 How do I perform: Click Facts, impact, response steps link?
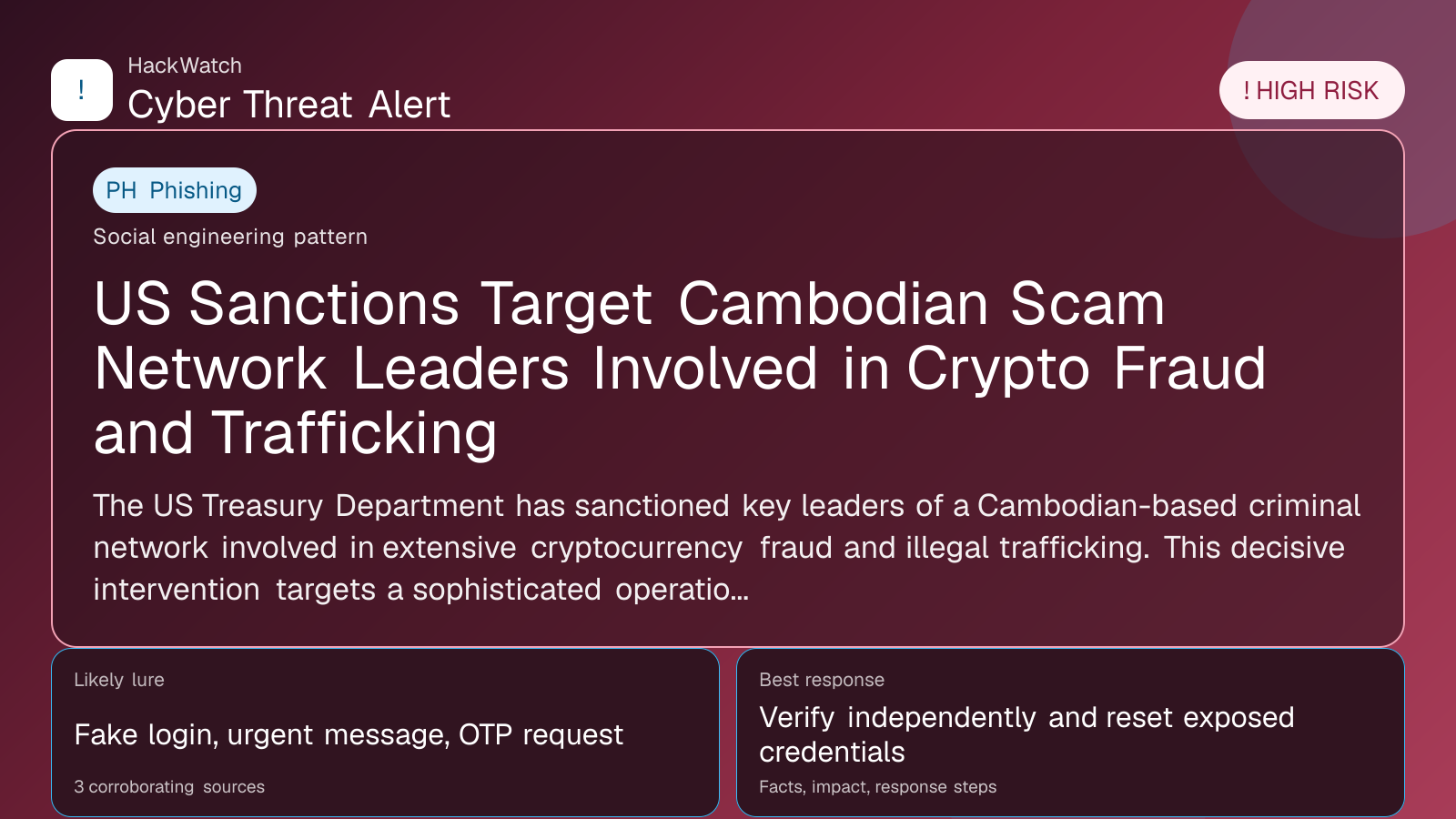click(878, 787)
